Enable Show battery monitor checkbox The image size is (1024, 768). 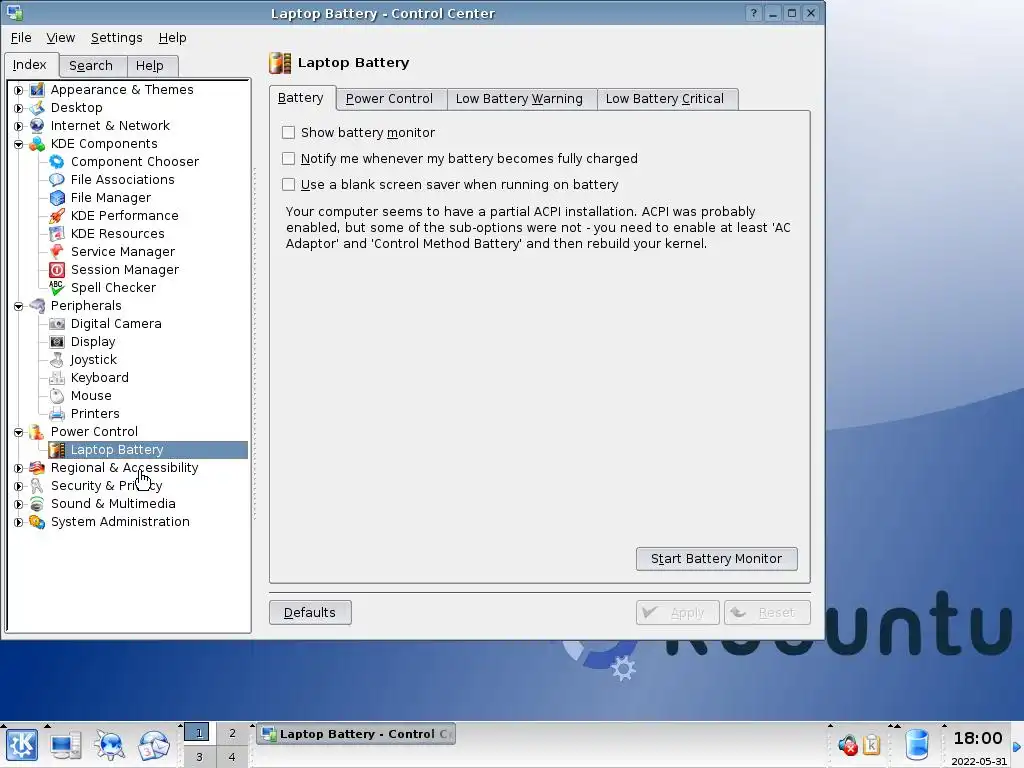coord(288,133)
